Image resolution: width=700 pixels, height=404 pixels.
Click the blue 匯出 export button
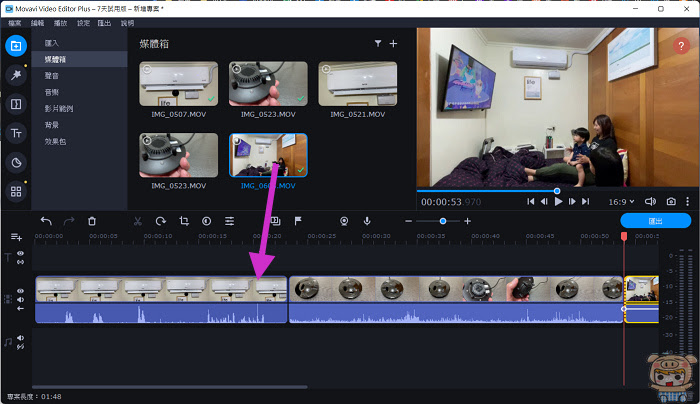[x=655, y=221]
